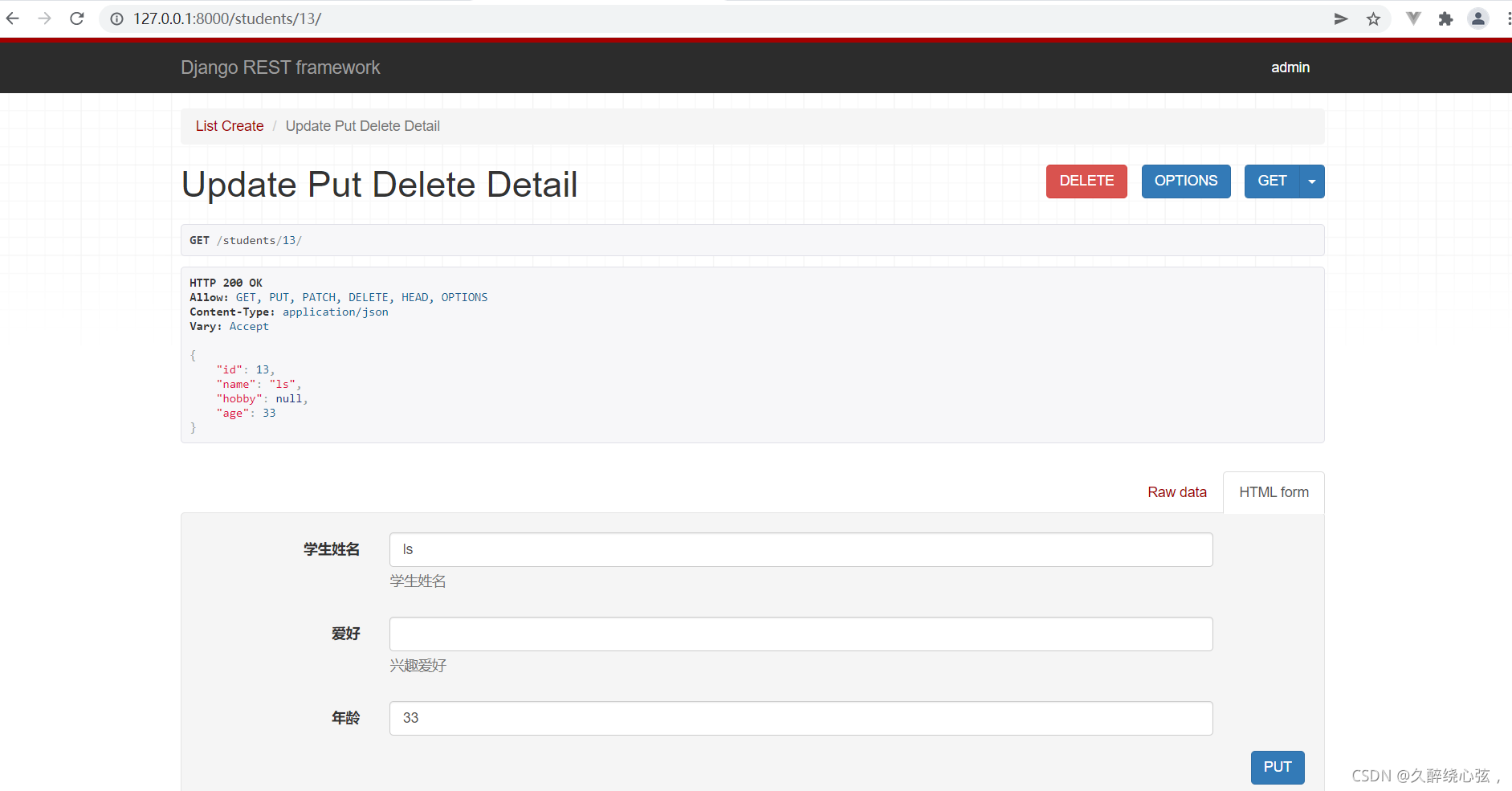Open the browser profile avatar icon
The image size is (1512, 791).
1478,18
